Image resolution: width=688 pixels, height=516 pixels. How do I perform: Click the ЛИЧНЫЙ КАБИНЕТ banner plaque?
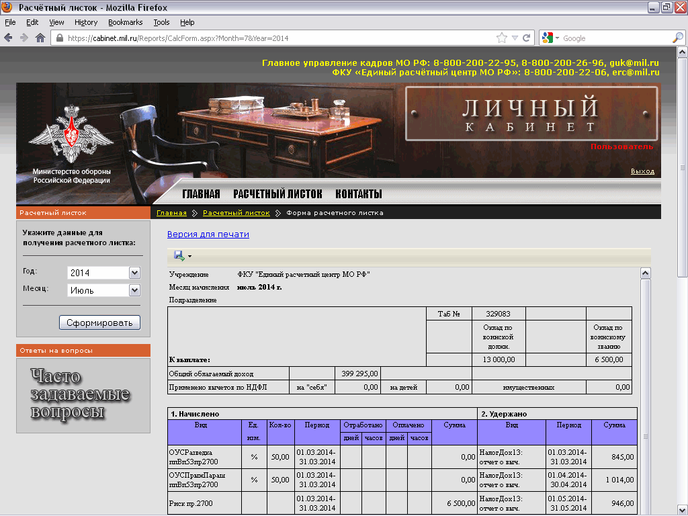tap(531, 114)
